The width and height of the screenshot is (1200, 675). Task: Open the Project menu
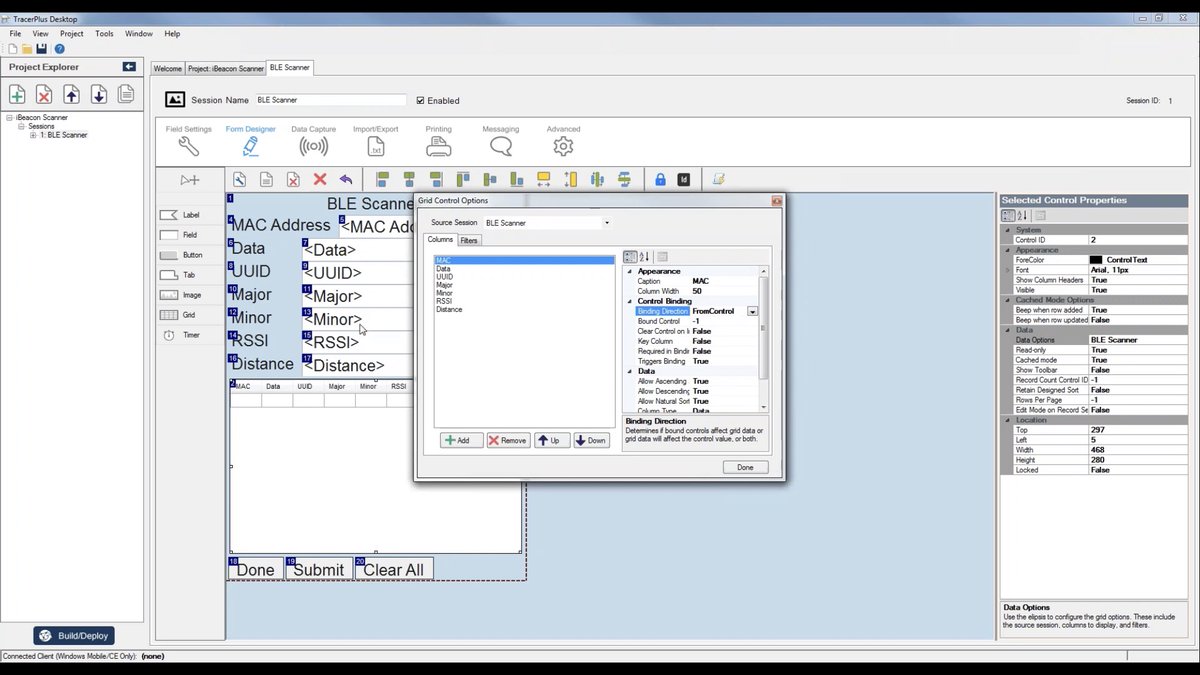pyautogui.click(x=72, y=33)
